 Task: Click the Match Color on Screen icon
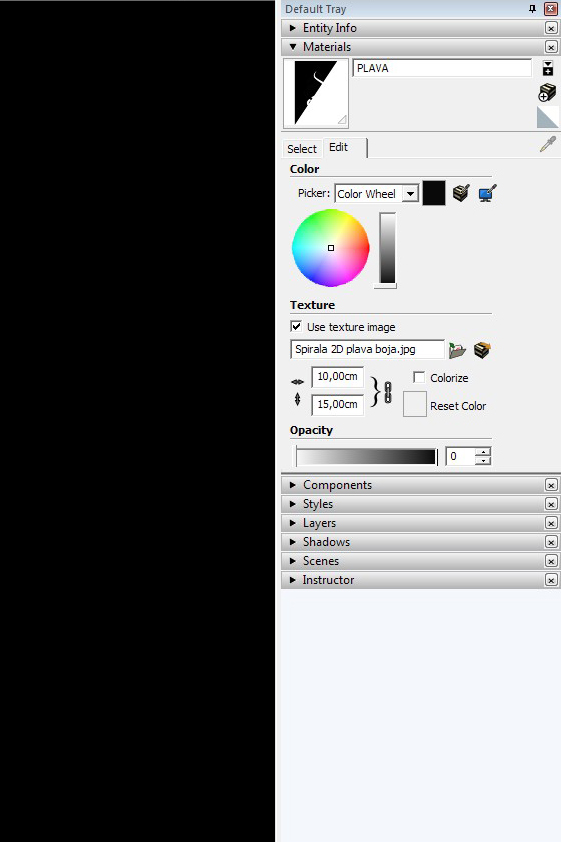[487, 193]
